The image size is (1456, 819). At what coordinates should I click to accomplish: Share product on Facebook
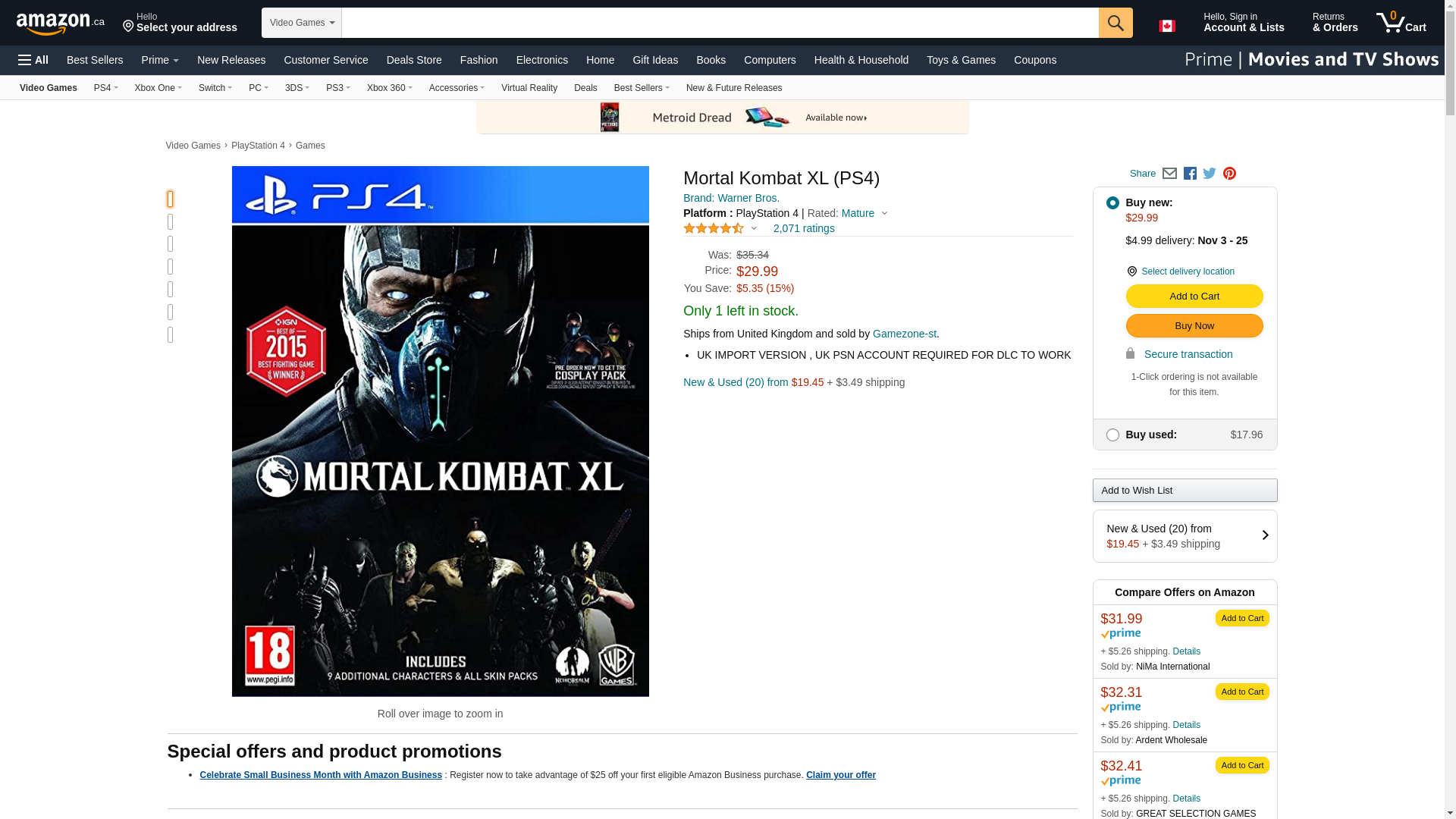click(x=1190, y=174)
